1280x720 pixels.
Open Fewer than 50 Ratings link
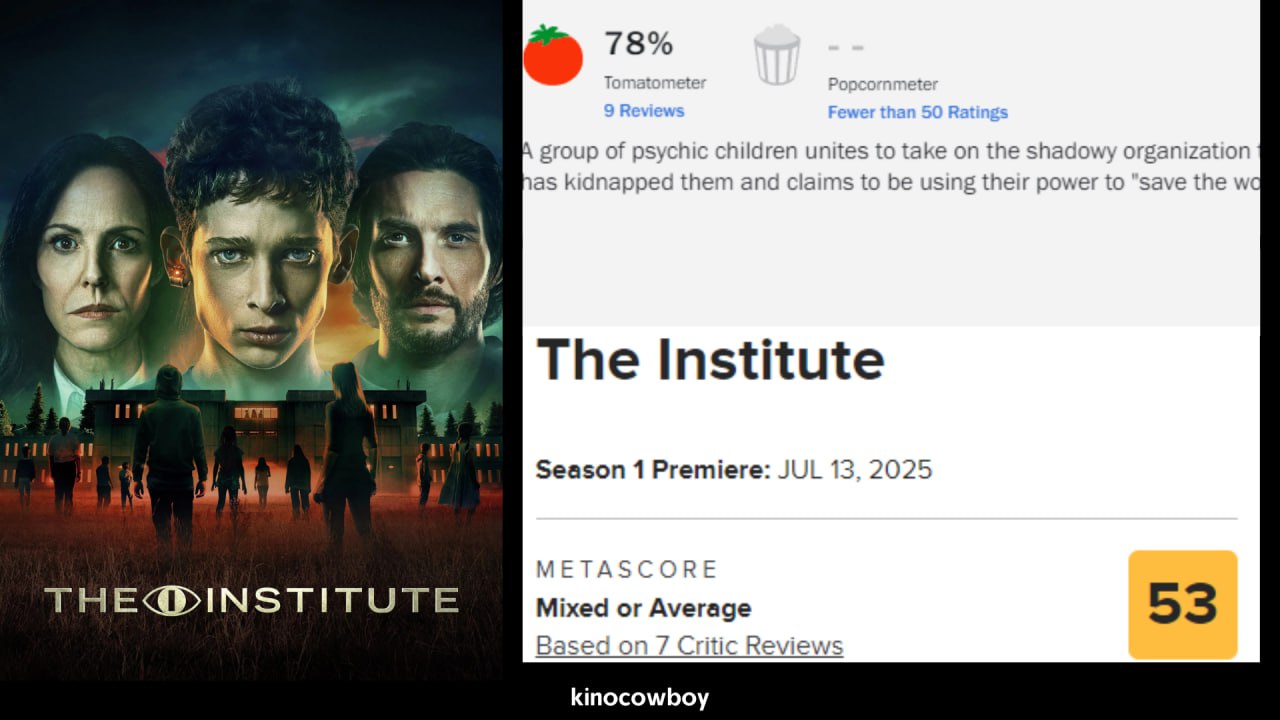tap(917, 112)
